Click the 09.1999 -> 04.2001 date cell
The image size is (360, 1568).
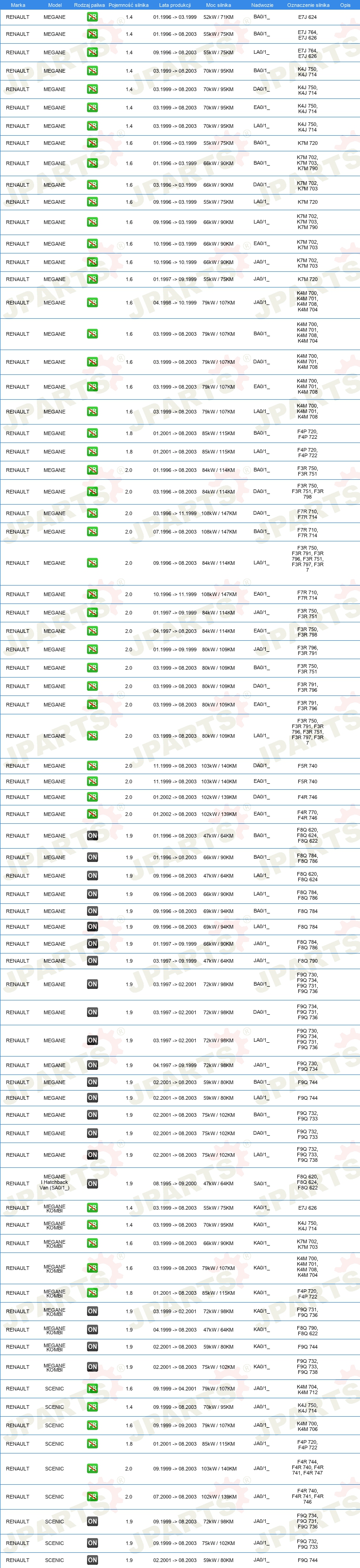point(175,1389)
